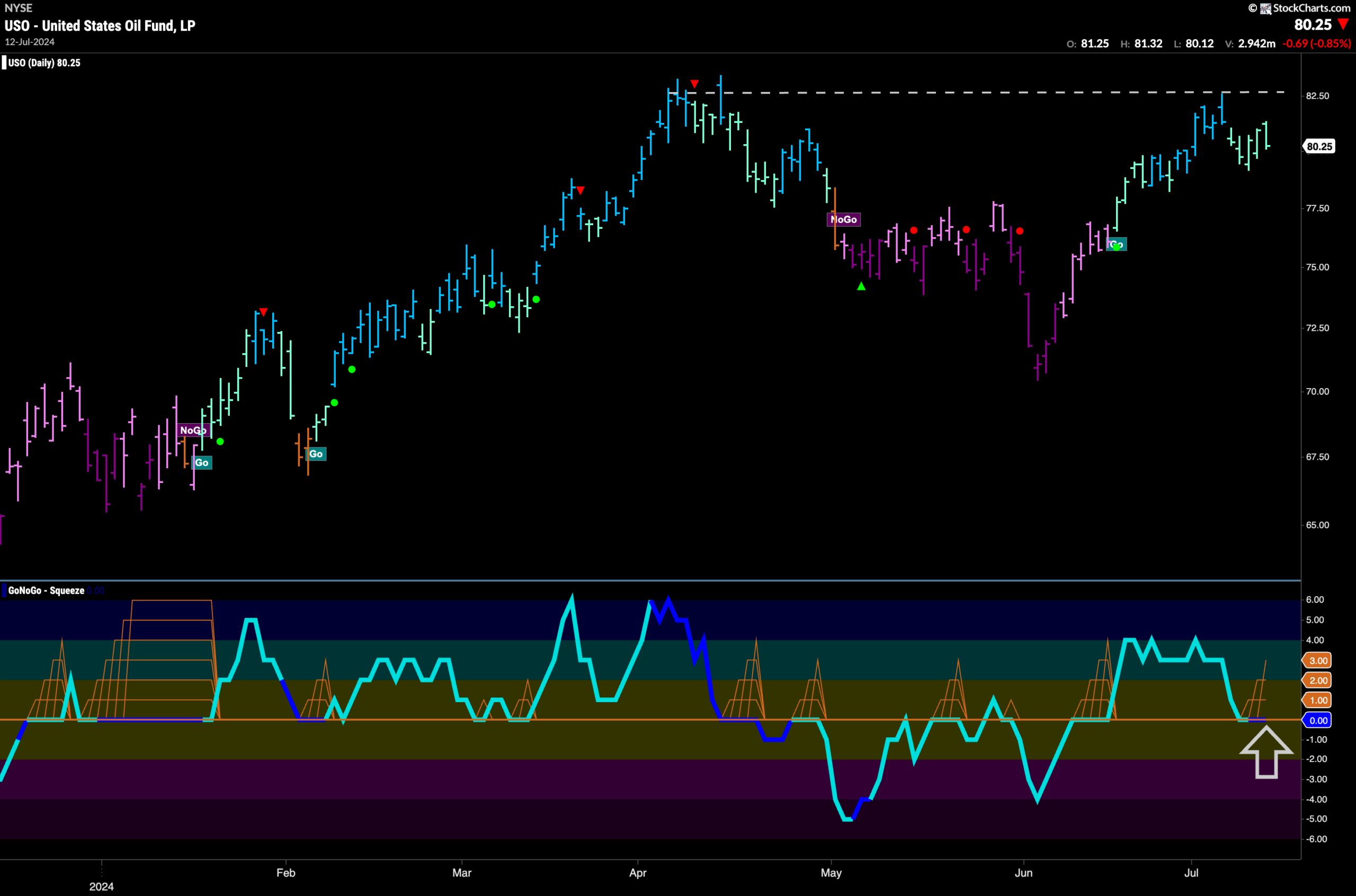Screen dimensions: 1356x896
Task: Click the low value 80.12
Action: pyautogui.click(x=1199, y=43)
